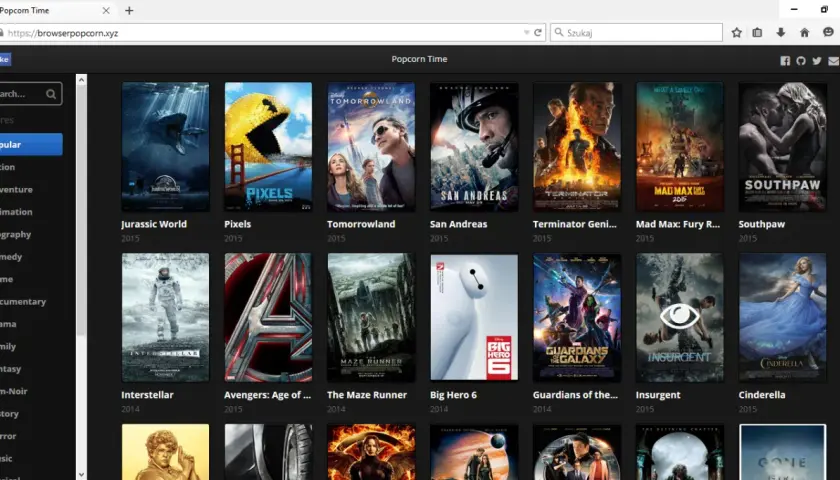Open the GitHub icon in header
Viewport: 840px width, 480px height.
pos(801,61)
